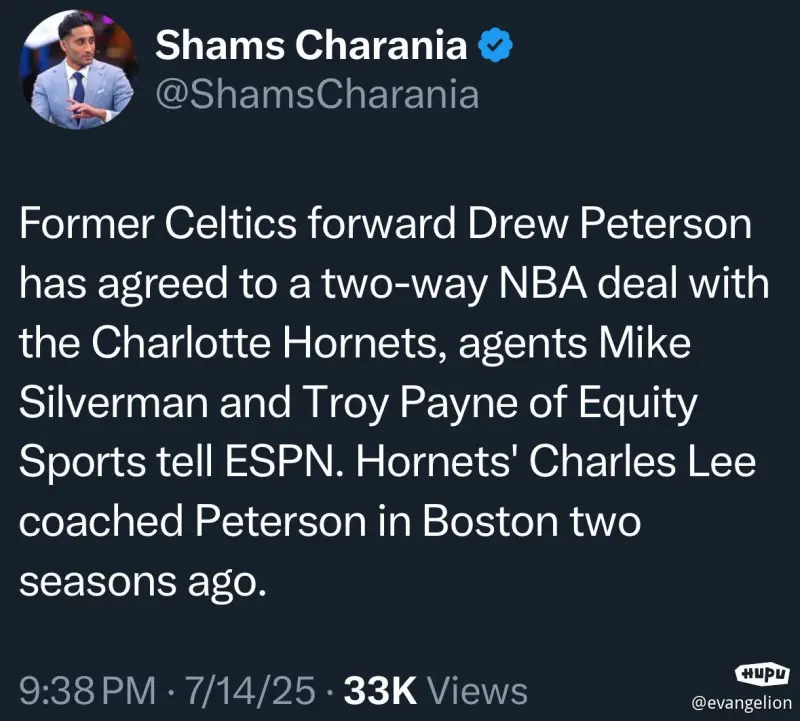Click the blue verified badge icon
The image size is (800, 721).
pyautogui.click(x=495, y=45)
